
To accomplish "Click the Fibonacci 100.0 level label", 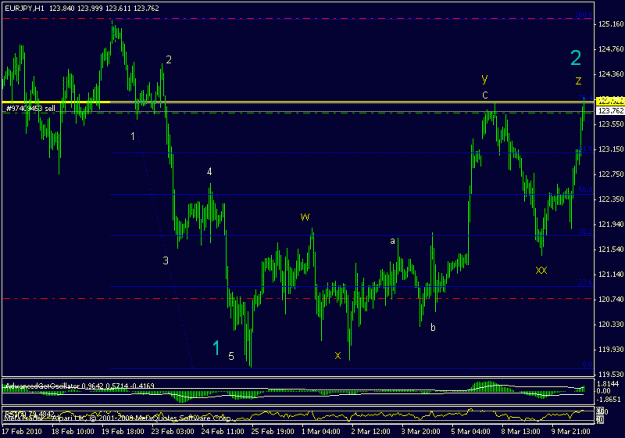I will [584, 15].
